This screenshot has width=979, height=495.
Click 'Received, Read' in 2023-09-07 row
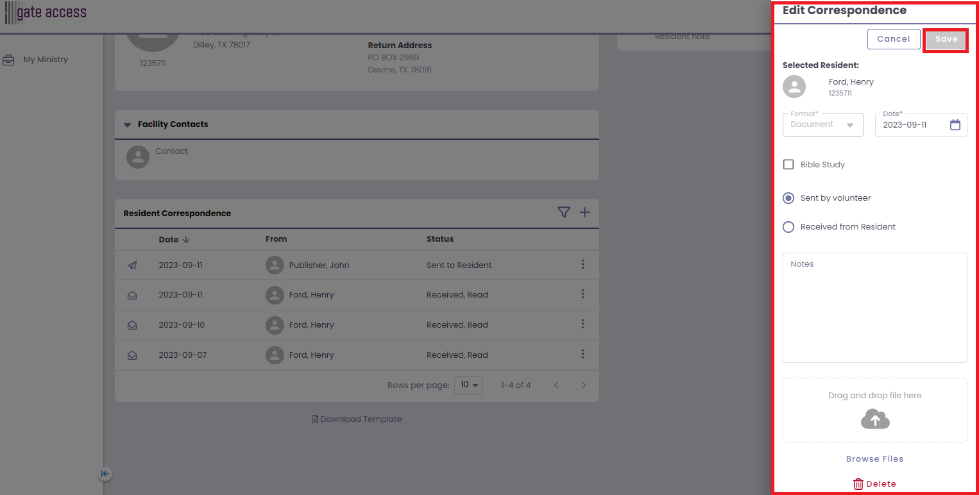[x=457, y=355]
